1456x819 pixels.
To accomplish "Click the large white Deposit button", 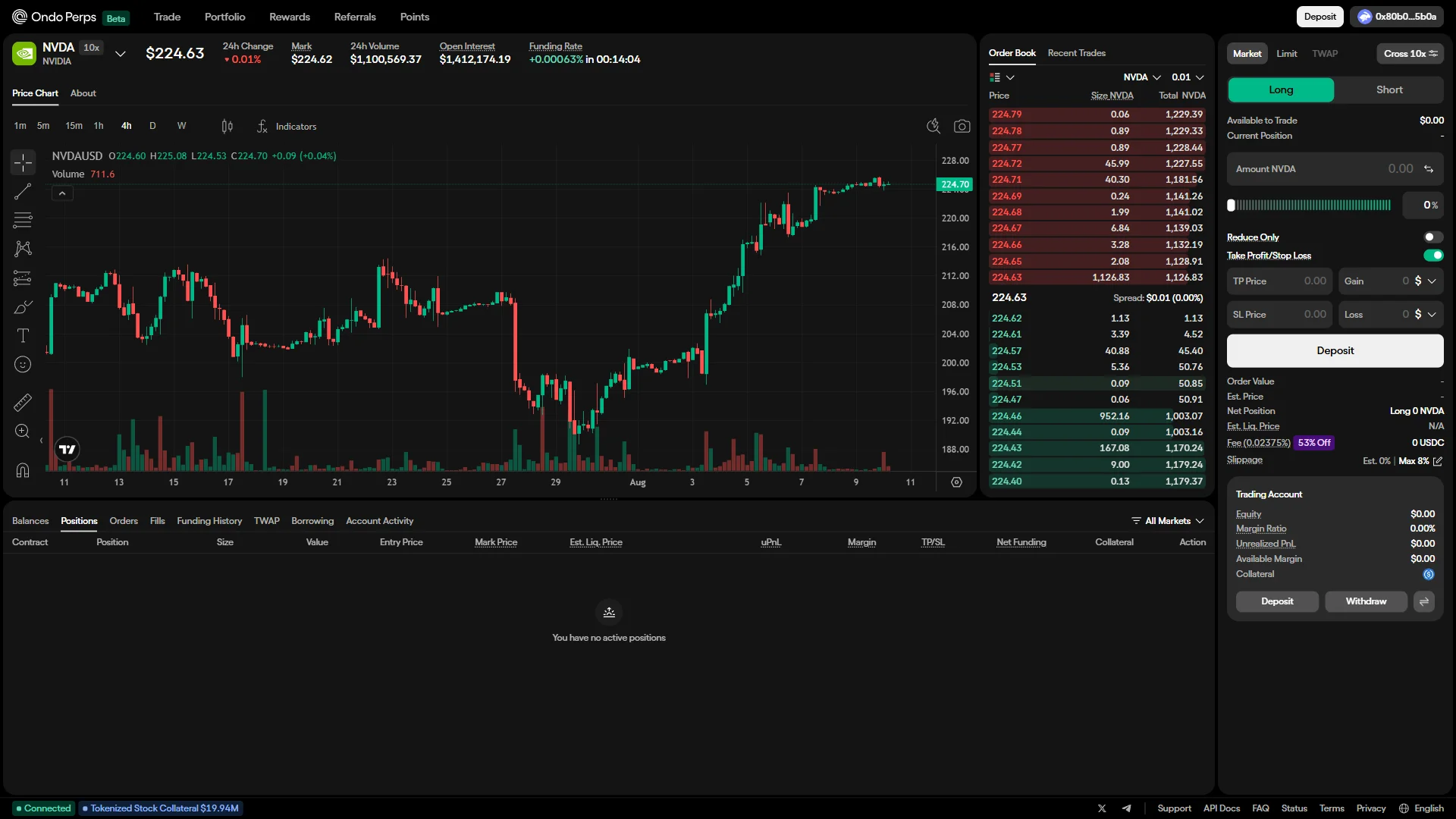I will click(1335, 351).
